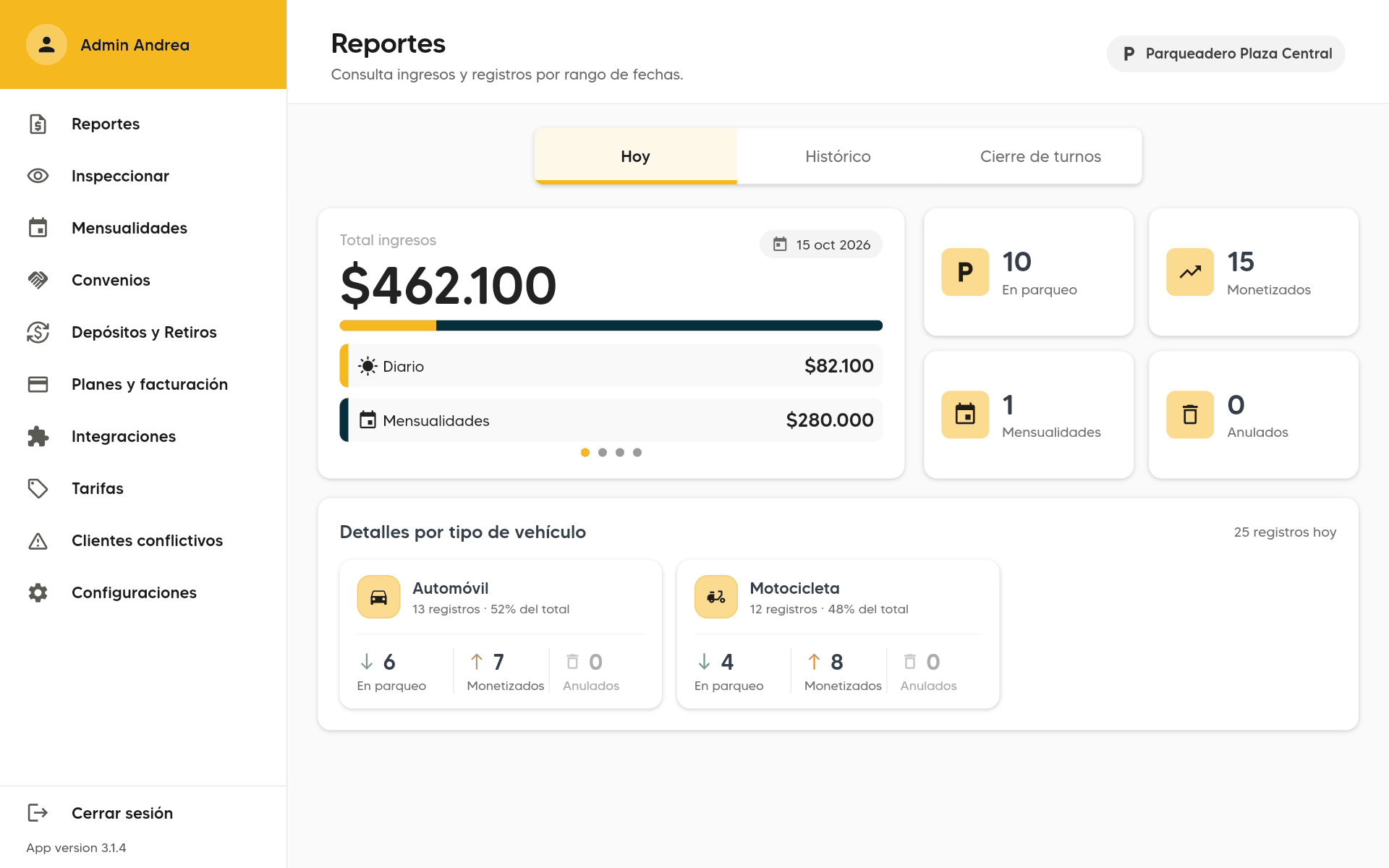Screen dimensions: 1389x868
Task: Click the 25 registros hoy text
Action: pyautogui.click(x=1285, y=532)
